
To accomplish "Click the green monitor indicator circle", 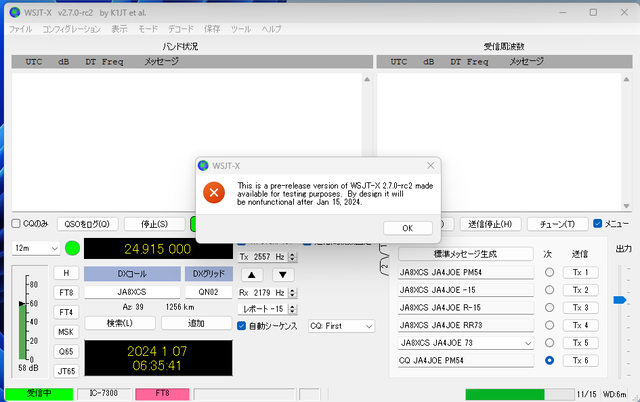I will [72, 248].
